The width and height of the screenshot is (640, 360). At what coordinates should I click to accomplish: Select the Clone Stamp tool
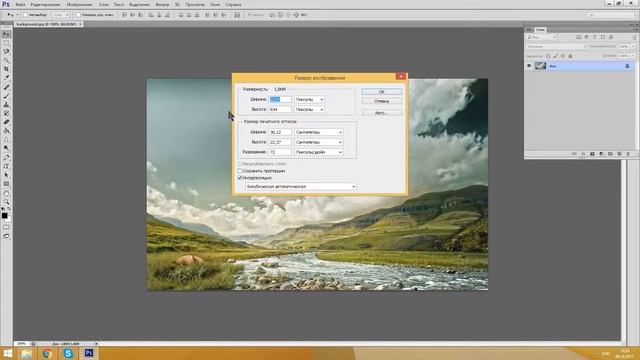(6, 104)
